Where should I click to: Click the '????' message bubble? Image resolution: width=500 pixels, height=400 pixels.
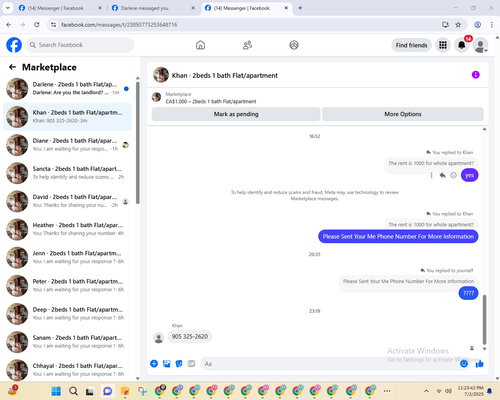(468, 293)
